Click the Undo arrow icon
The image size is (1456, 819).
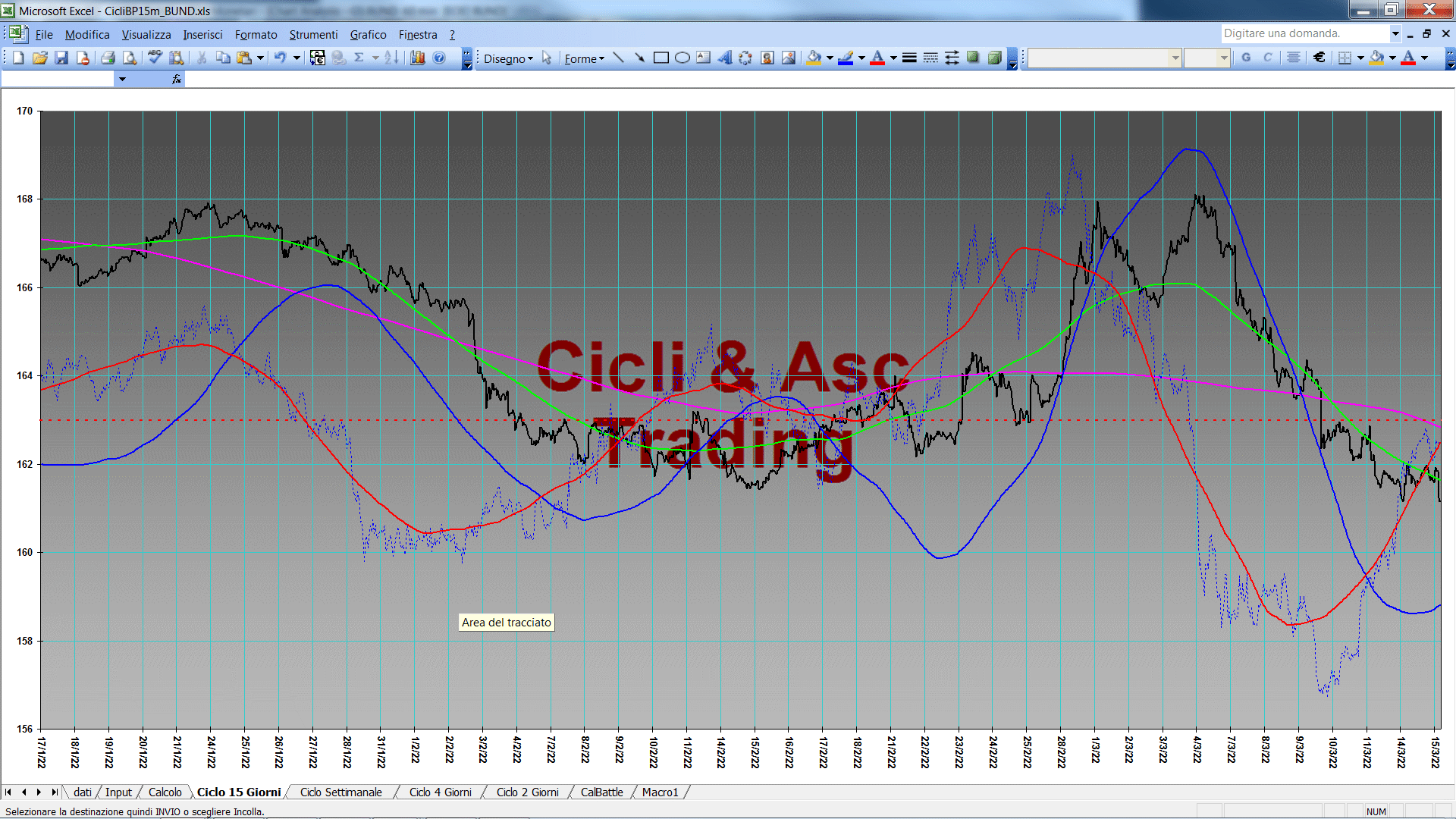pyautogui.click(x=280, y=58)
